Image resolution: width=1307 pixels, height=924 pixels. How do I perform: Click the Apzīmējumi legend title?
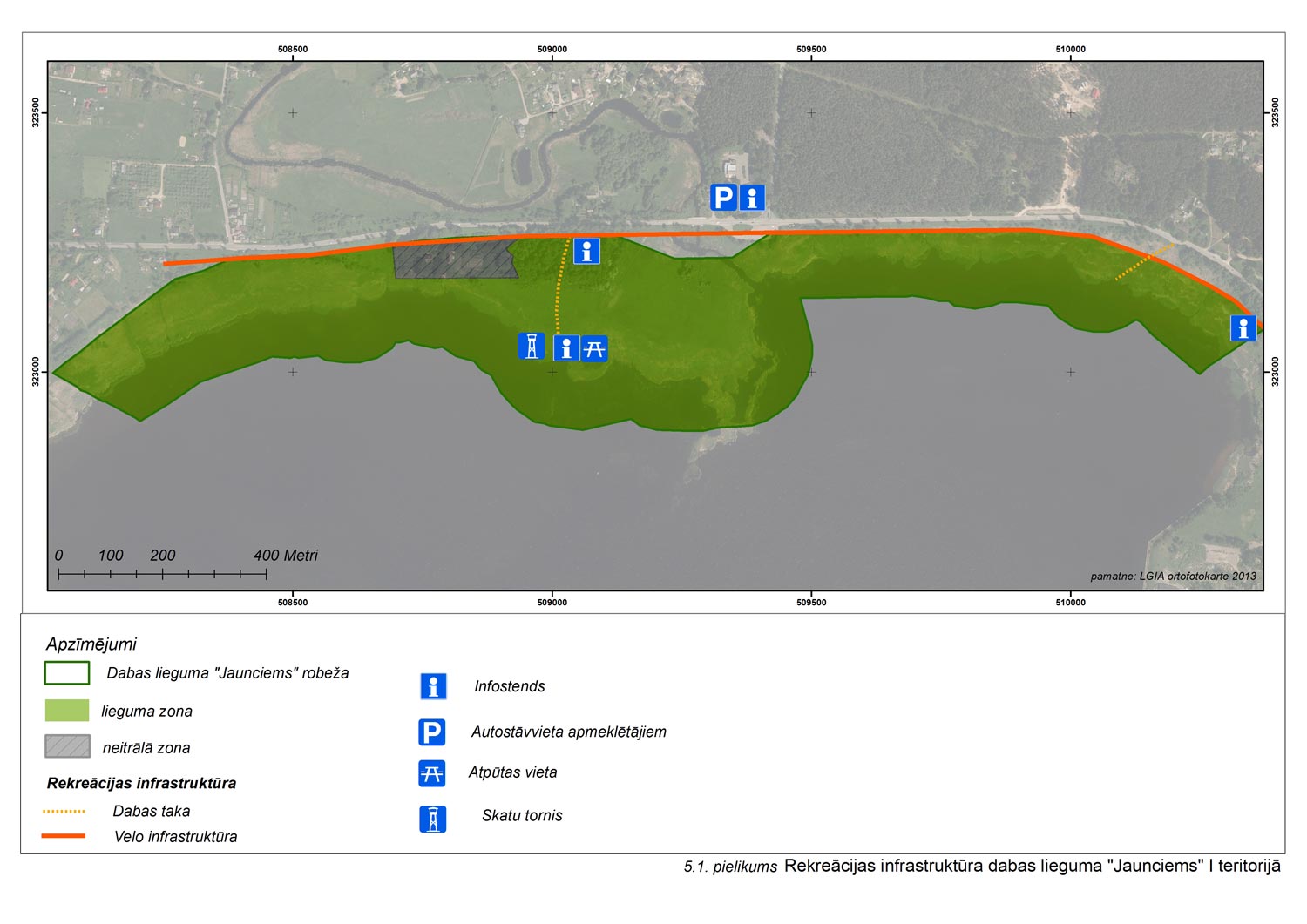tap(91, 644)
